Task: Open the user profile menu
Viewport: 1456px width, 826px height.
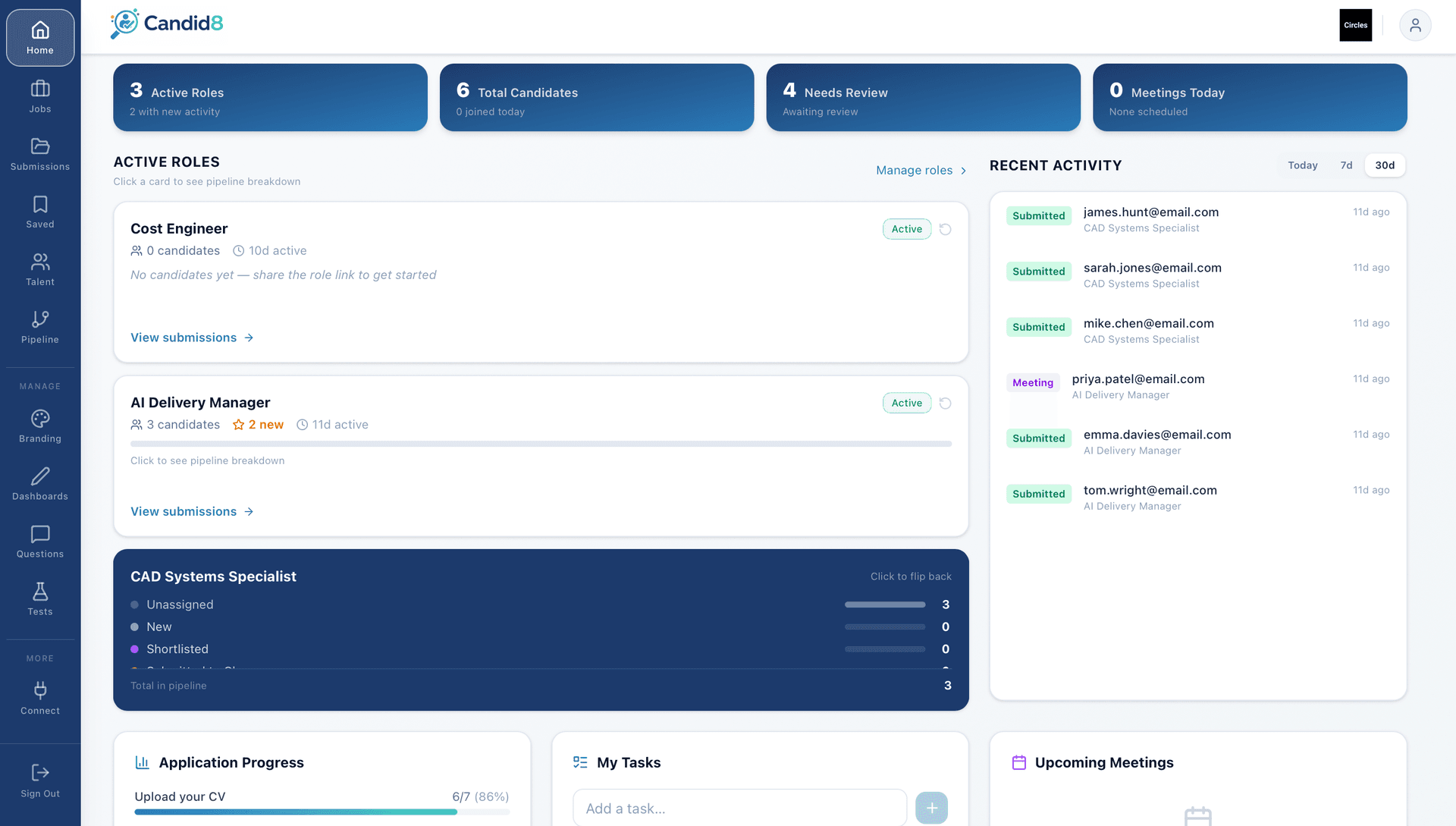Action: (x=1415, y=25)
